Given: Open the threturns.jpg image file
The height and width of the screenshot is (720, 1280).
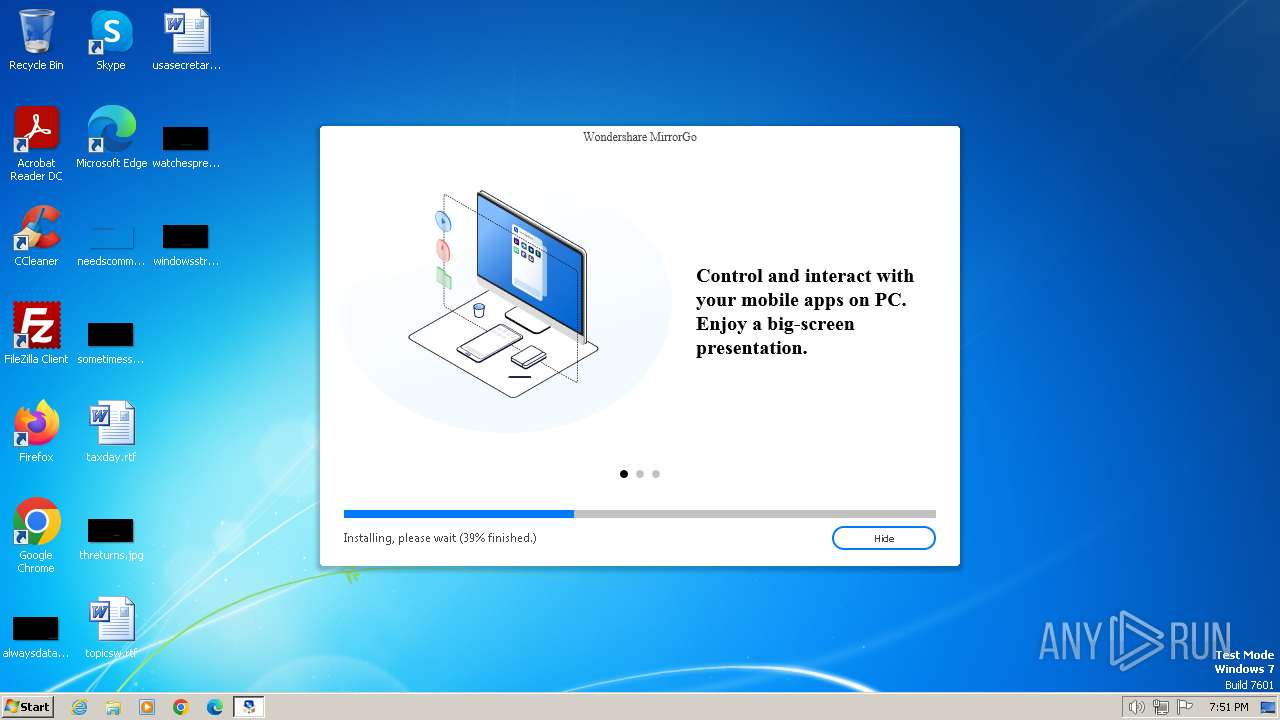Looking at the screenshot, I should click(111, 538).
